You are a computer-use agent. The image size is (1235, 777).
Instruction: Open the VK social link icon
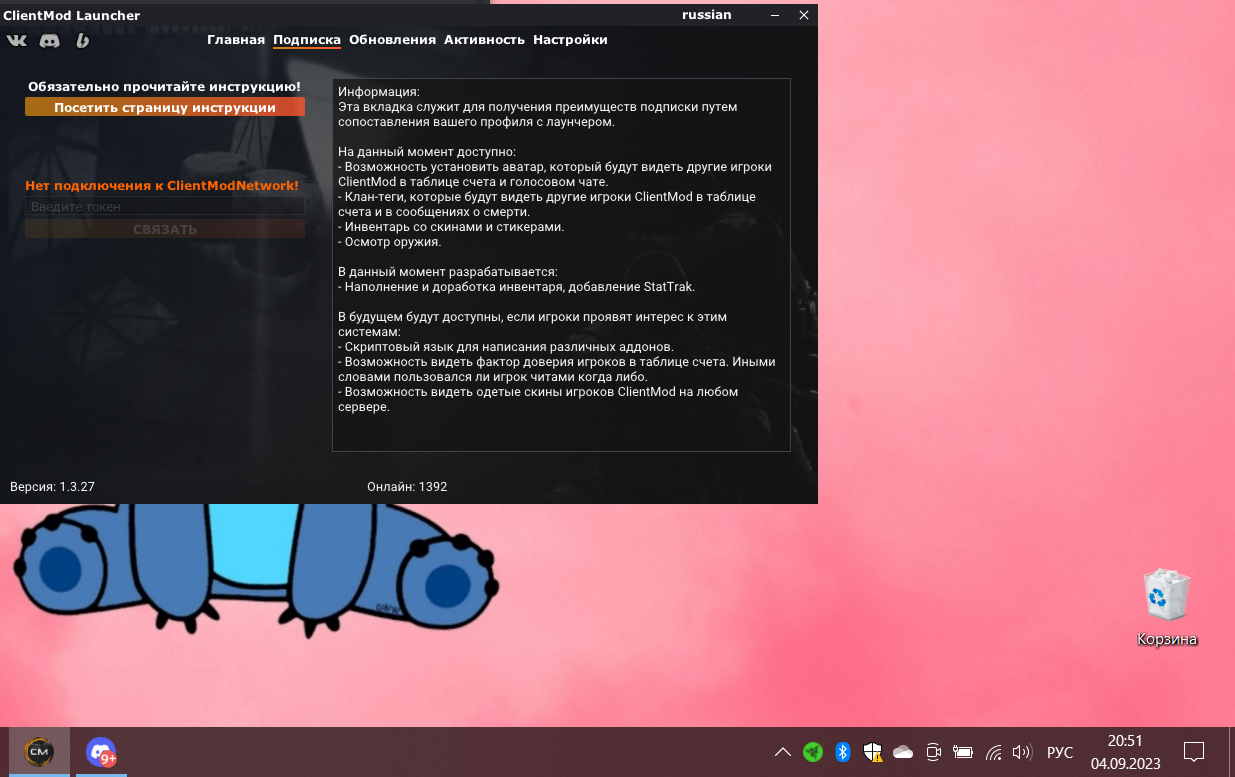click(17, 40)
